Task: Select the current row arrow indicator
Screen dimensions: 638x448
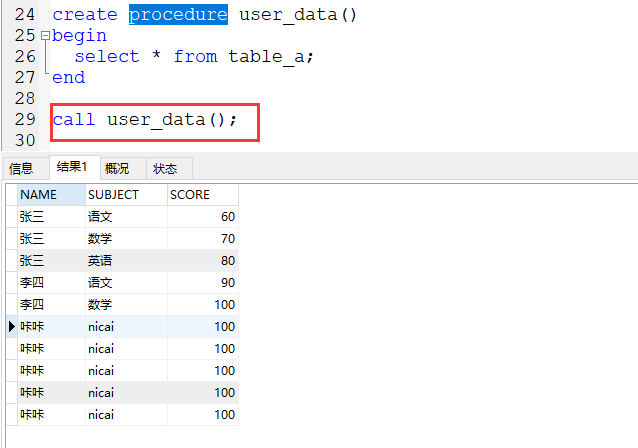Action: point(12,326)
